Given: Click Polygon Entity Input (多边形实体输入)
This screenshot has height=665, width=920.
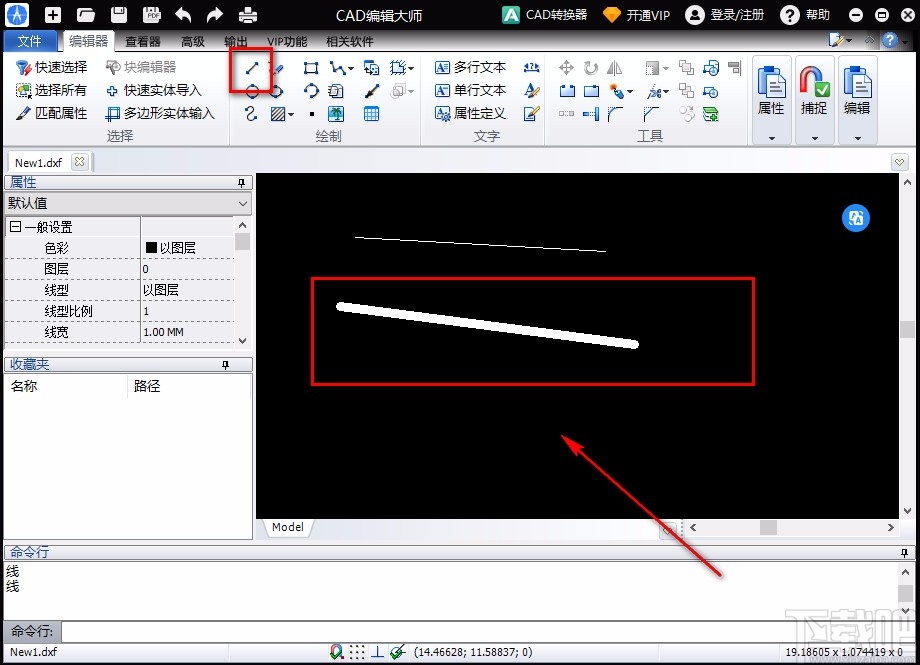Looking at the screenshot, I should (x=160, y=113).
